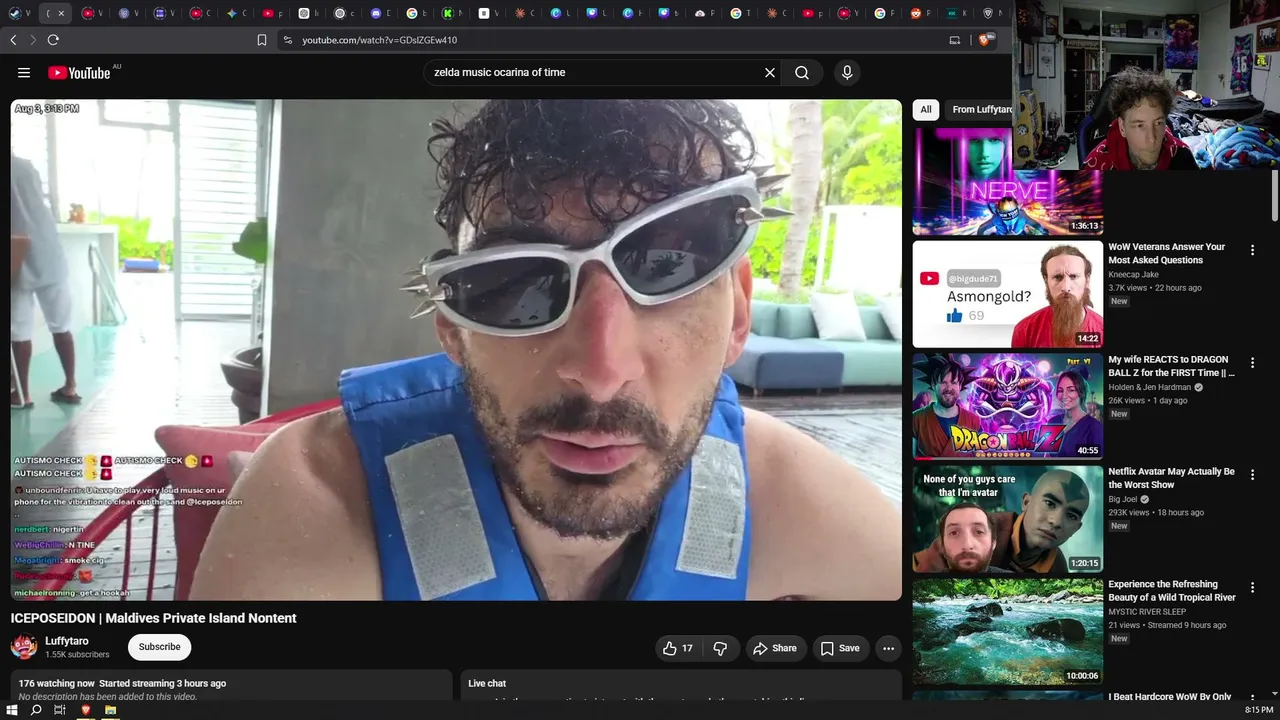
Task: Open options menu for Netflix Avatar video
Action: point(1252,475)
